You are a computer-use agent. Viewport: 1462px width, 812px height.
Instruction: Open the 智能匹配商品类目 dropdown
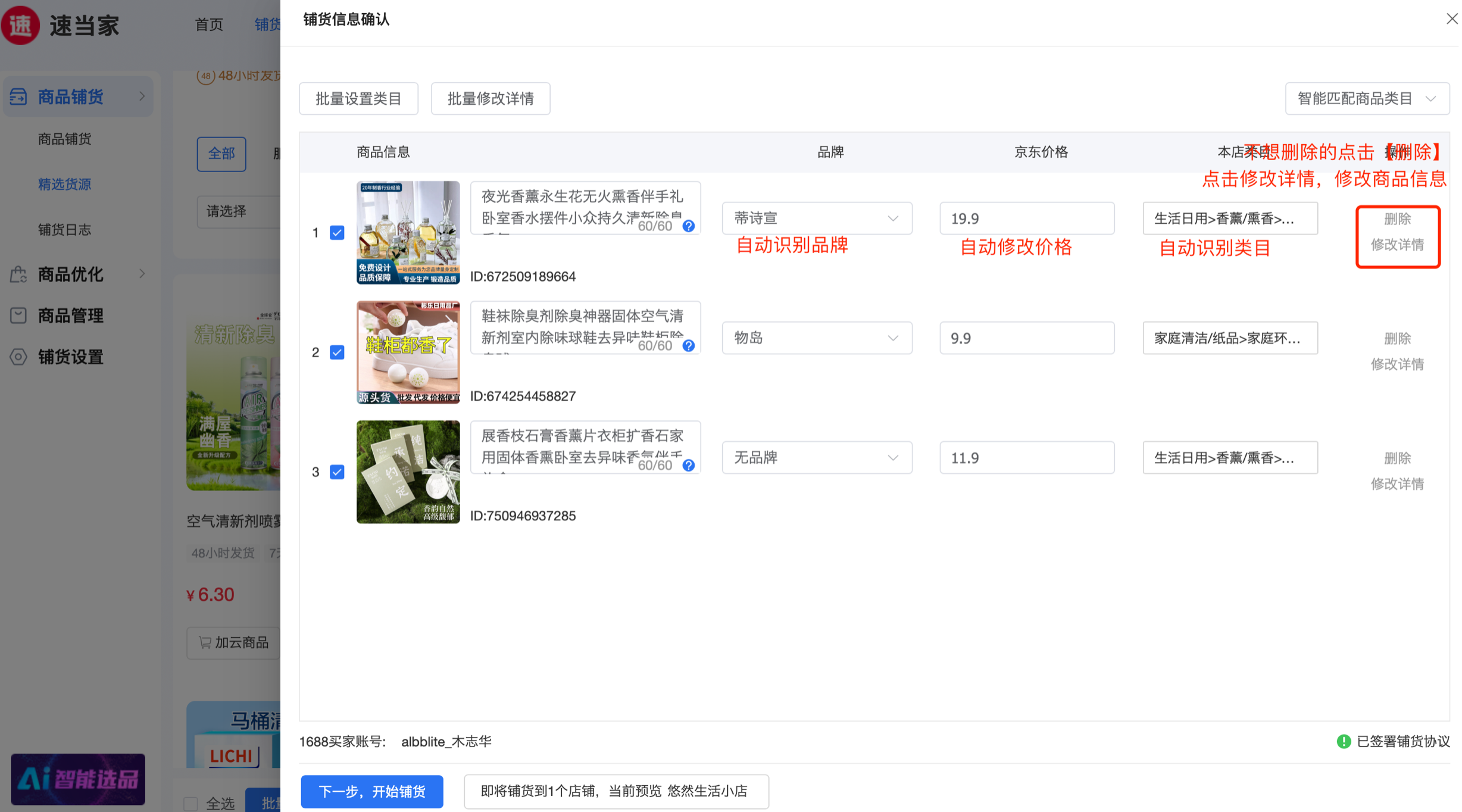tap(1367, 99)
